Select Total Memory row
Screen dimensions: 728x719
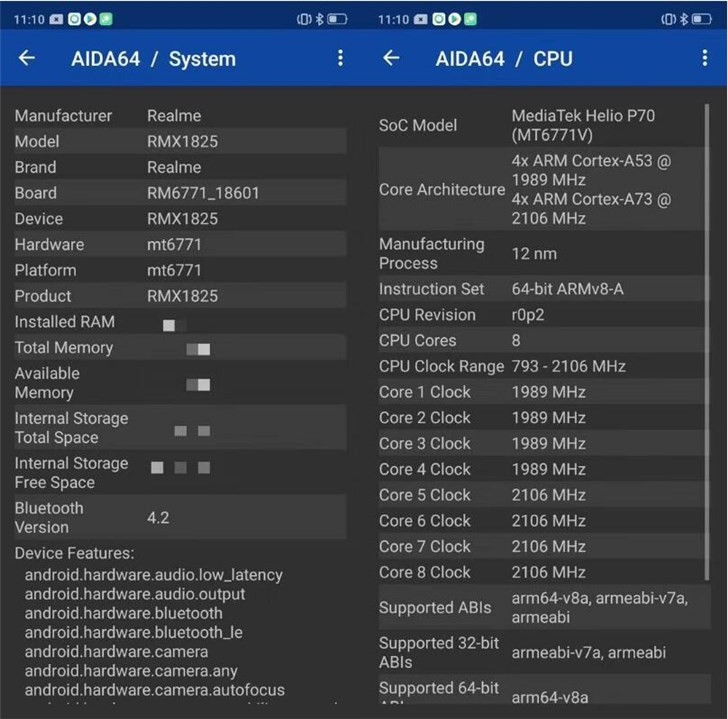tap(180, 347)
